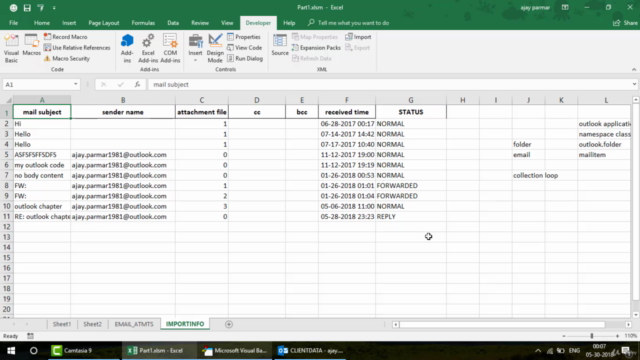Click XML Import
Image resolution: width=640 pixels, height=360 pixels.
[x=358, y=37]
